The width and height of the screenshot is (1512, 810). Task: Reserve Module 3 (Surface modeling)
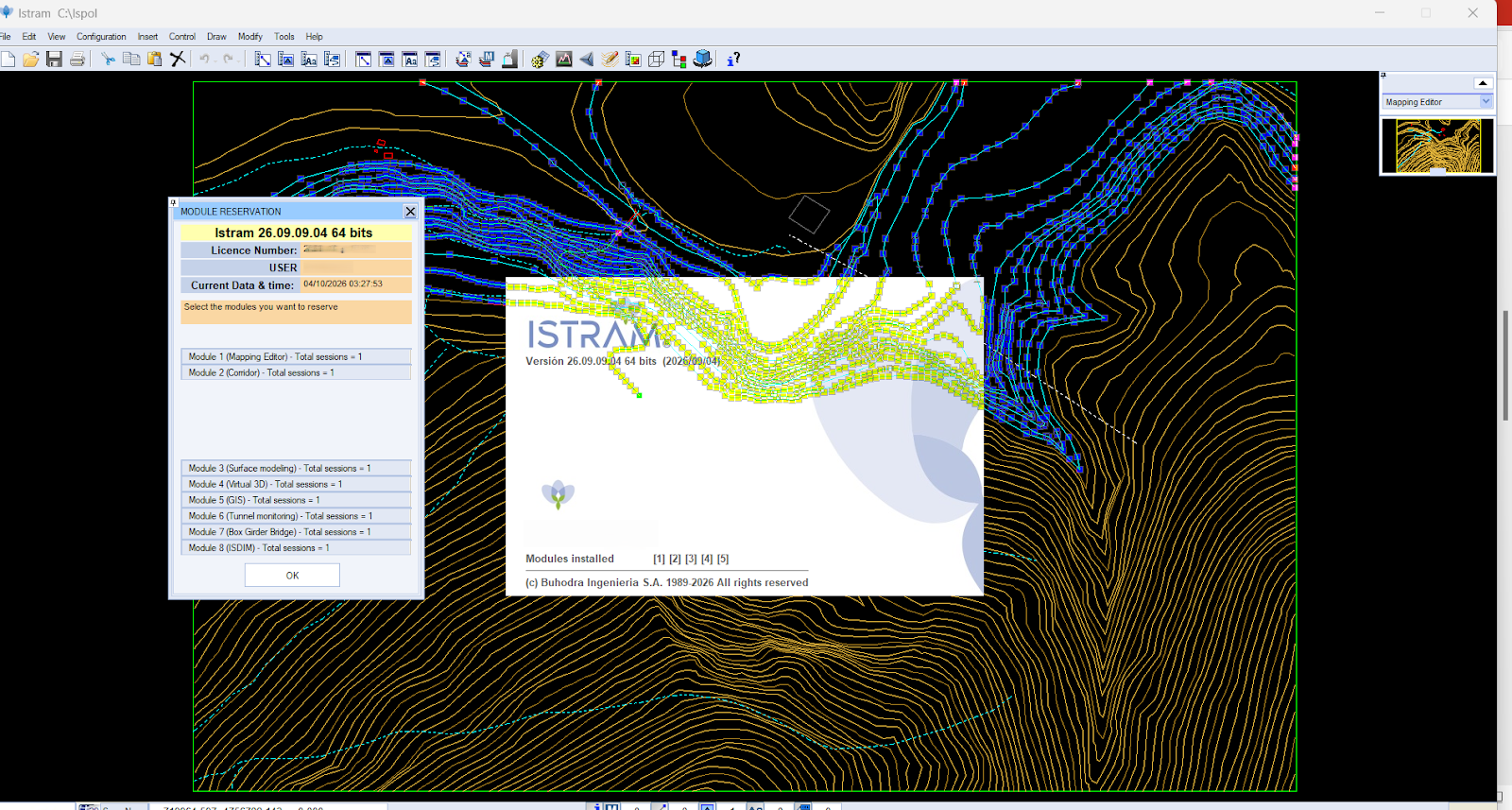pos(296,468)
